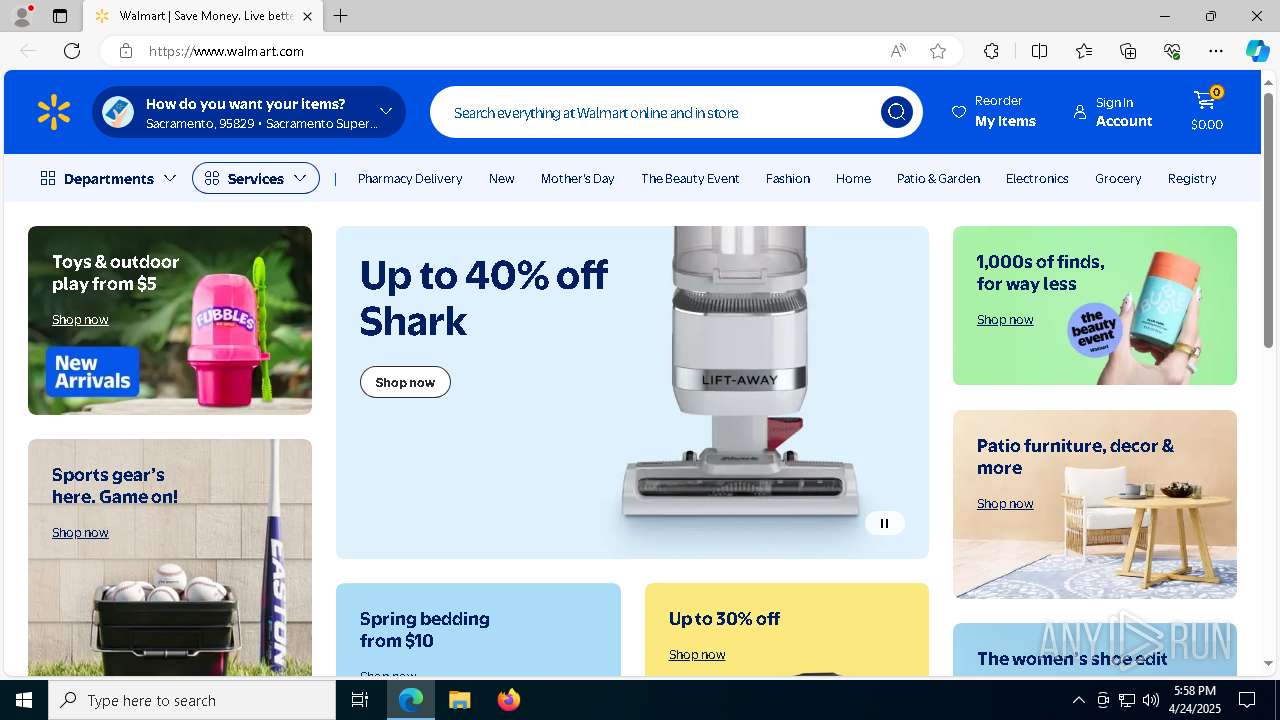The height and width of the screenshot is (720, 1280).
Task: Click the browser refresh icon
Action: point(72,51)
